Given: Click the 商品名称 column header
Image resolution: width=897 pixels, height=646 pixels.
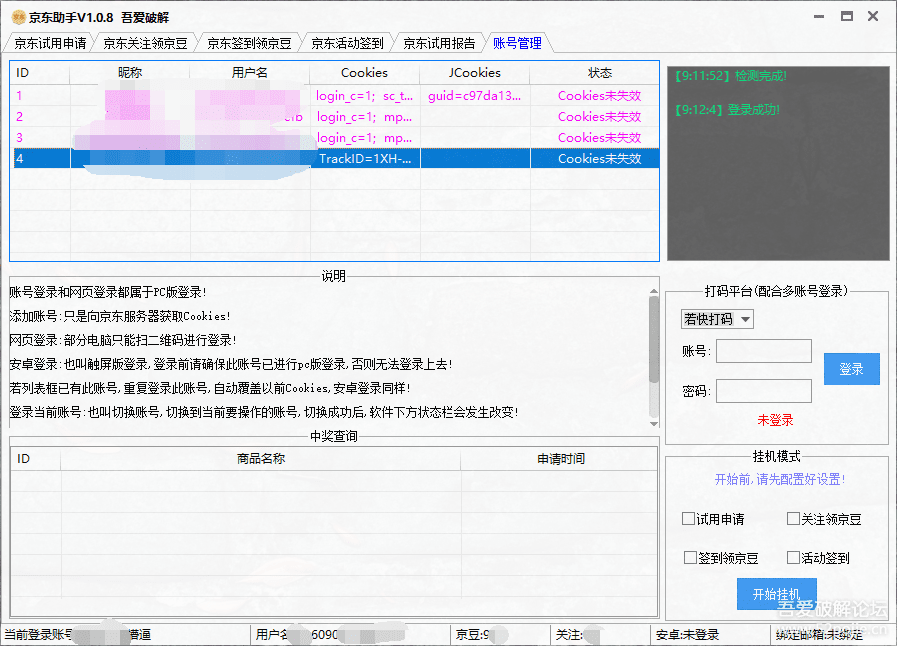Looking at the screenshot, I should coord(261,459).
